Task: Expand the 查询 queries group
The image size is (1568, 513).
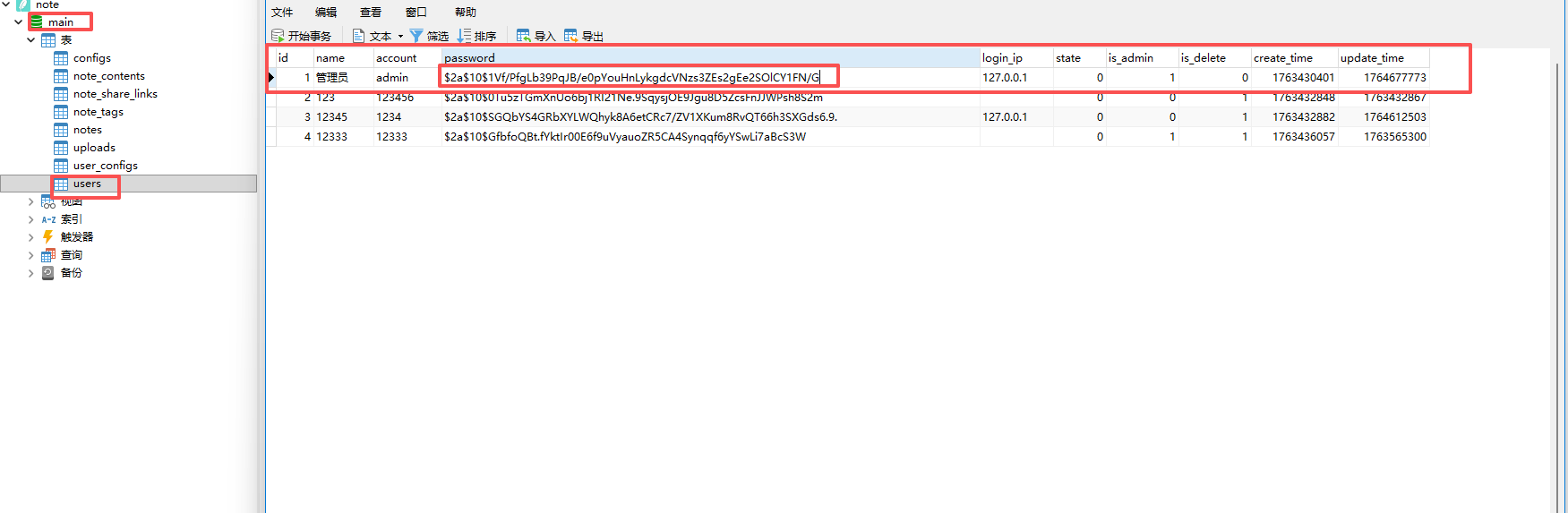Action: (x=31, y=255)
